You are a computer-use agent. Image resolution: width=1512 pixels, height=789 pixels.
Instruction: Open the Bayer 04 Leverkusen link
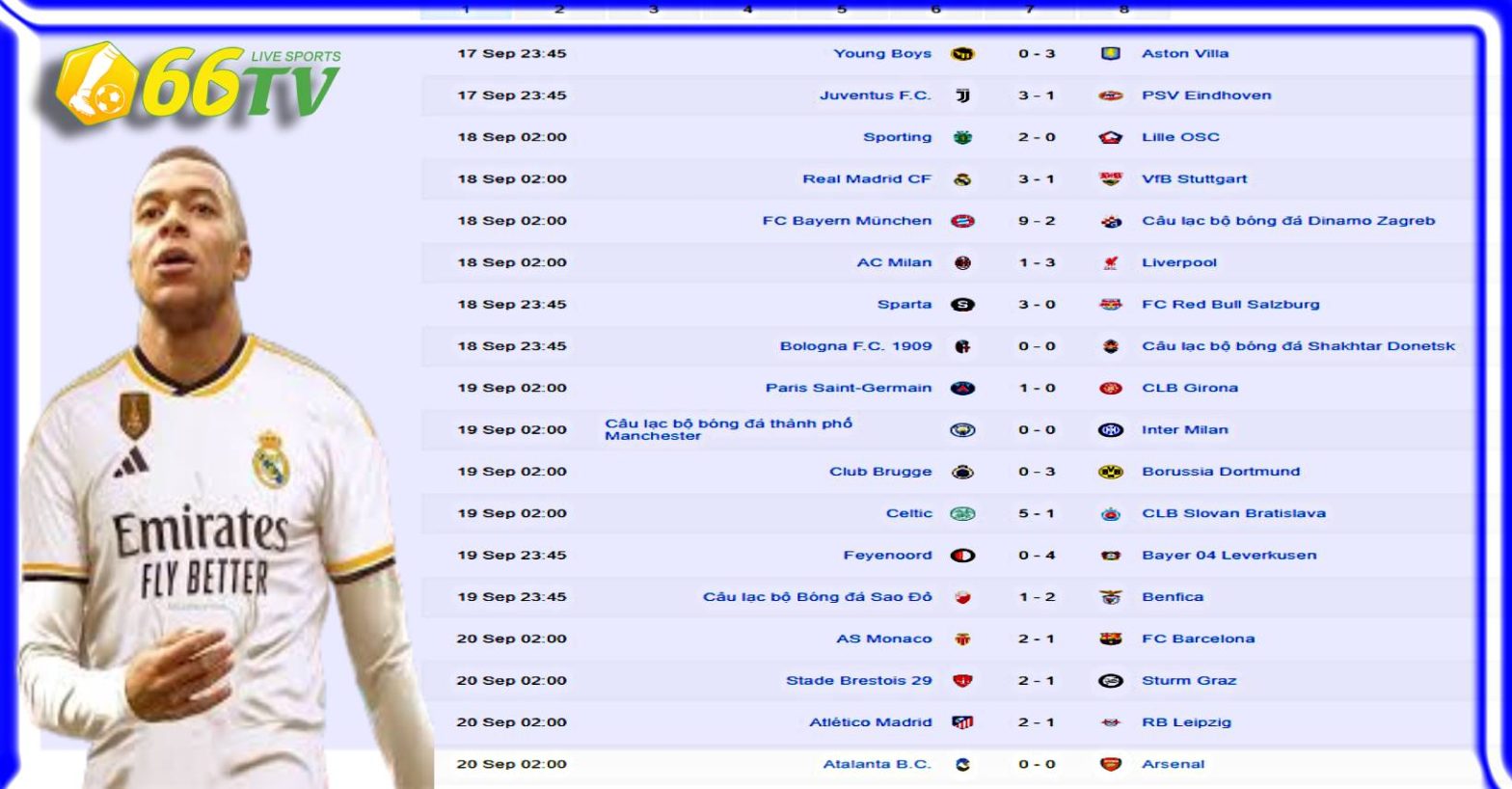coord(1228,556)
